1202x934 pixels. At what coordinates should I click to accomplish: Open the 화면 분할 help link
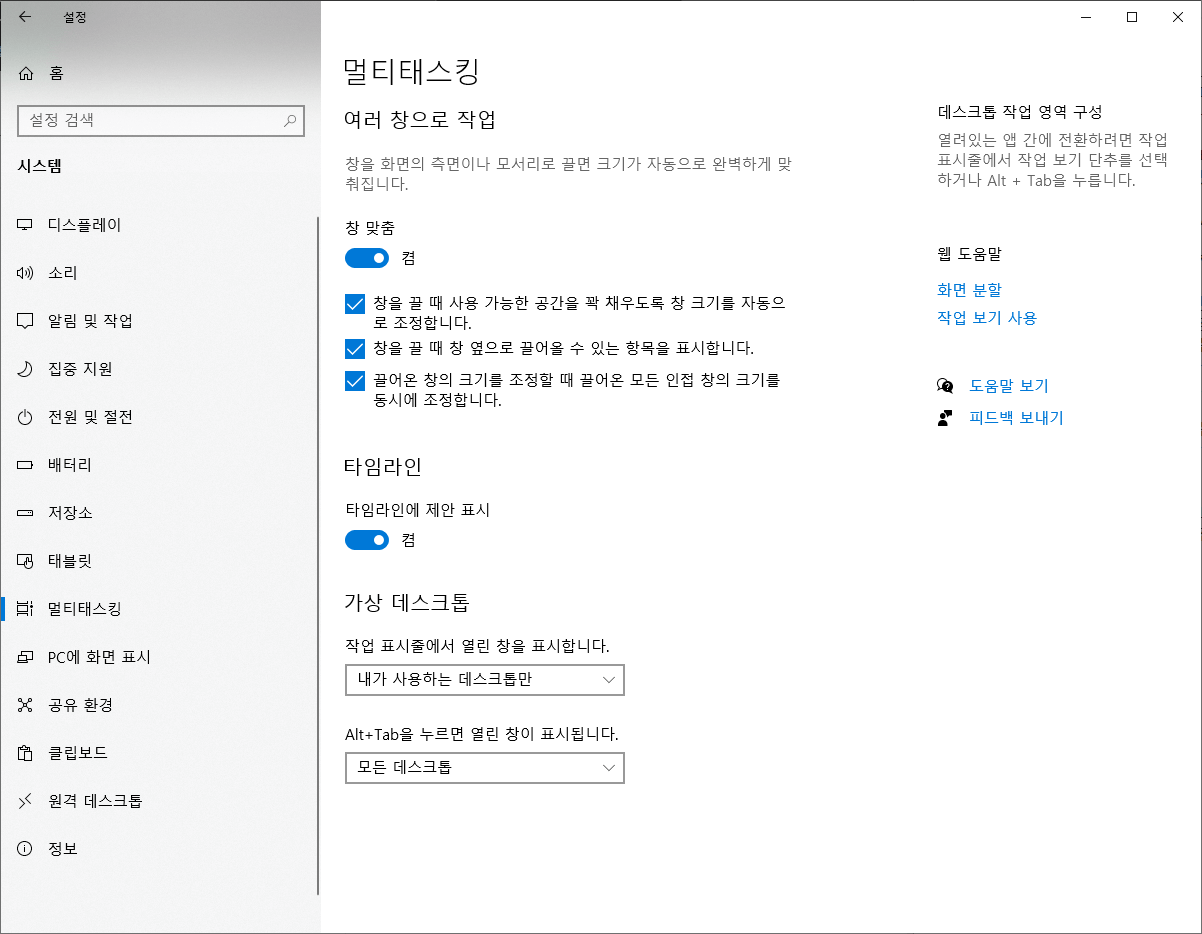tap(969, 290)
